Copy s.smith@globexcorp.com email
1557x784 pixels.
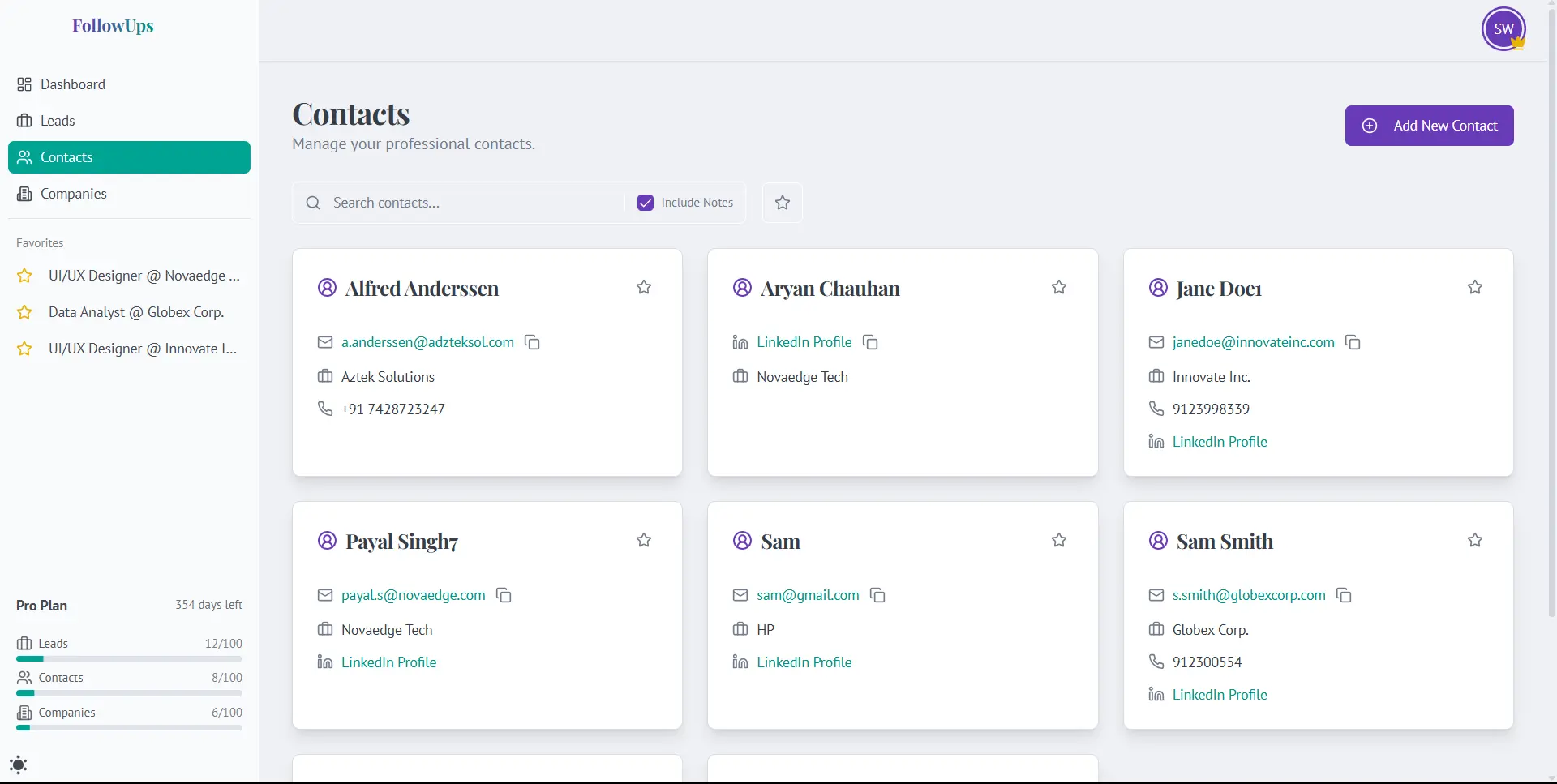pyautogui.click(x=1344, y=595)
